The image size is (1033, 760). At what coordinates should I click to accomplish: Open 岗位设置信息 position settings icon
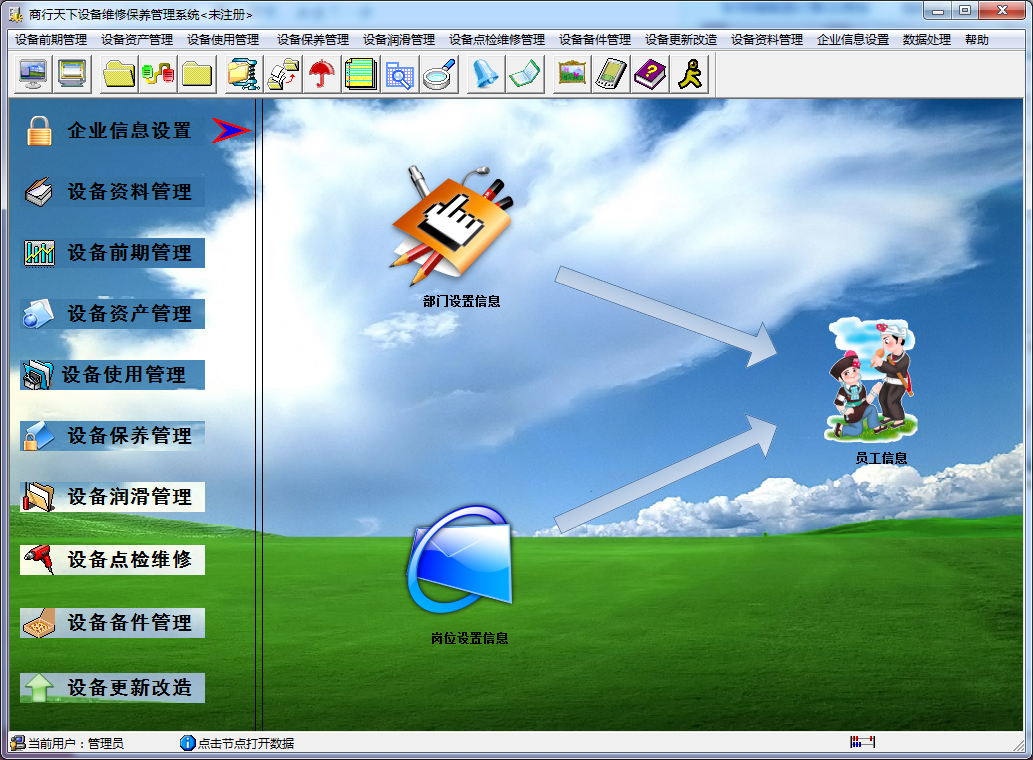tap(461, 560)
